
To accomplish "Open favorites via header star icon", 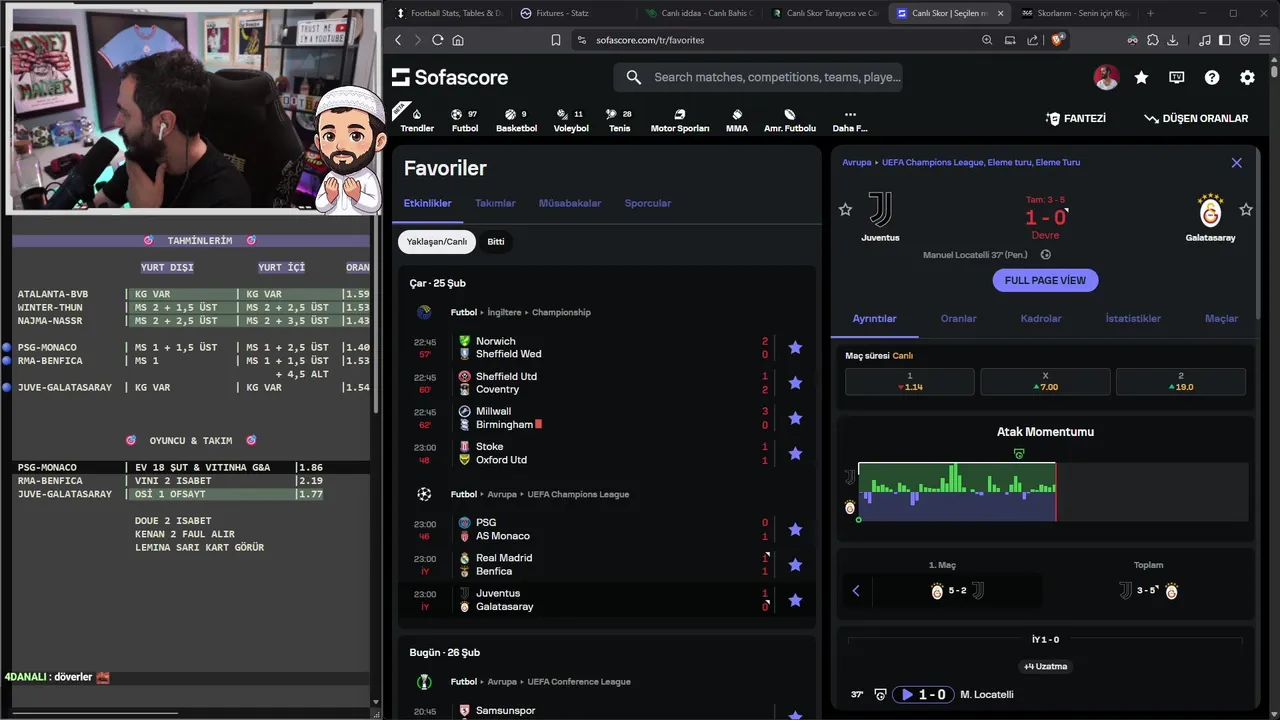I will point(1141,77).
